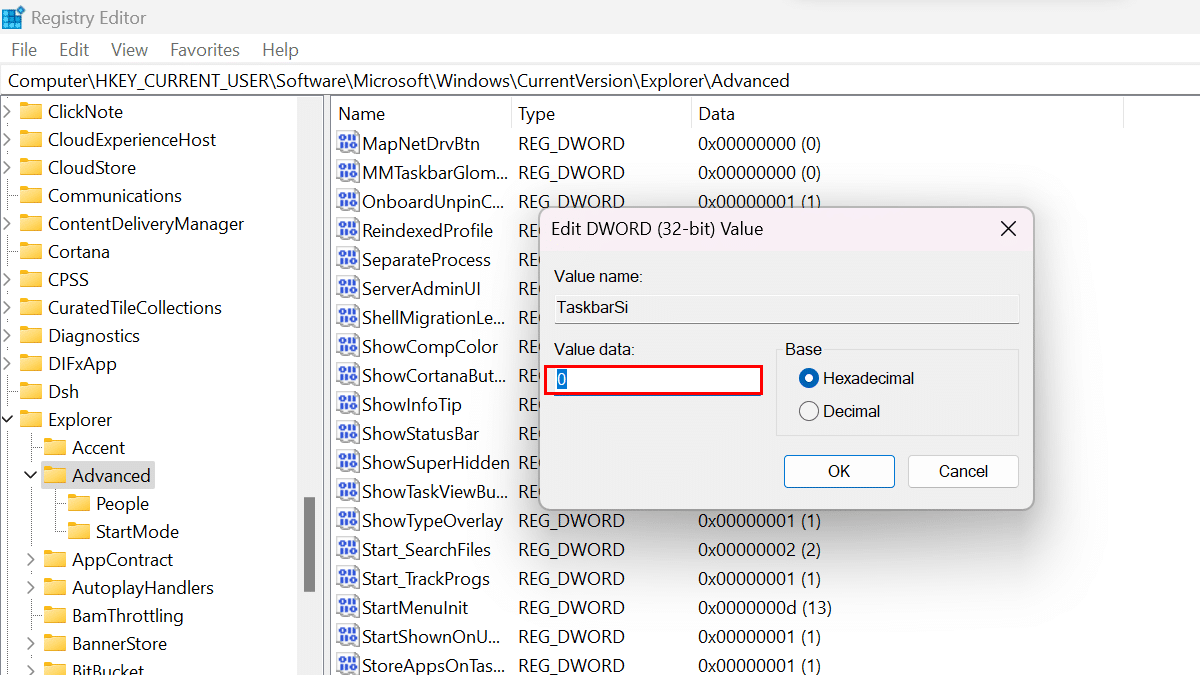
Task: Click the Start_SearchFiles registry value icon
Action: tap(347, 550)
